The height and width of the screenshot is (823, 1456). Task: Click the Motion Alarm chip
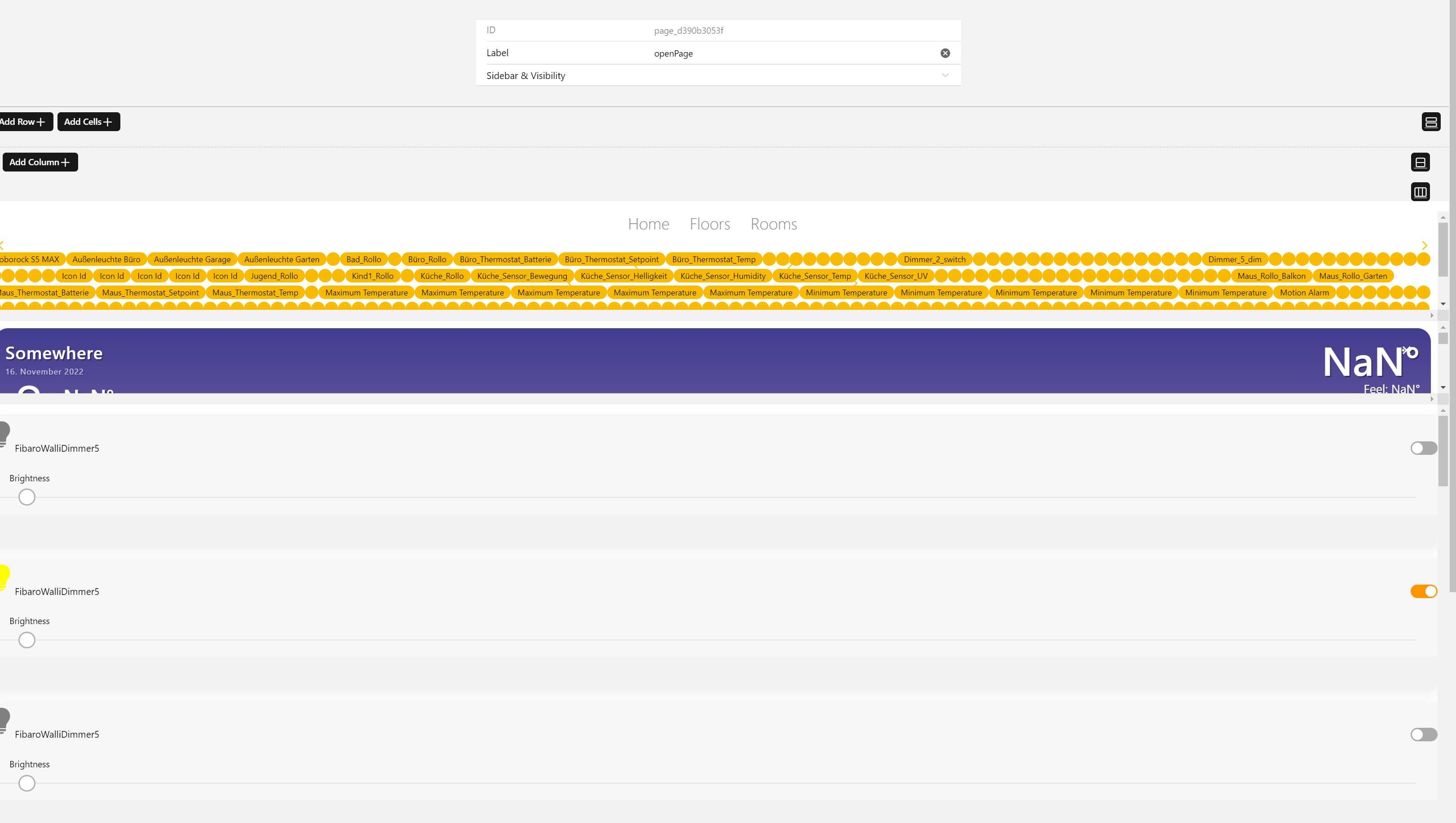click(1304, 292)
